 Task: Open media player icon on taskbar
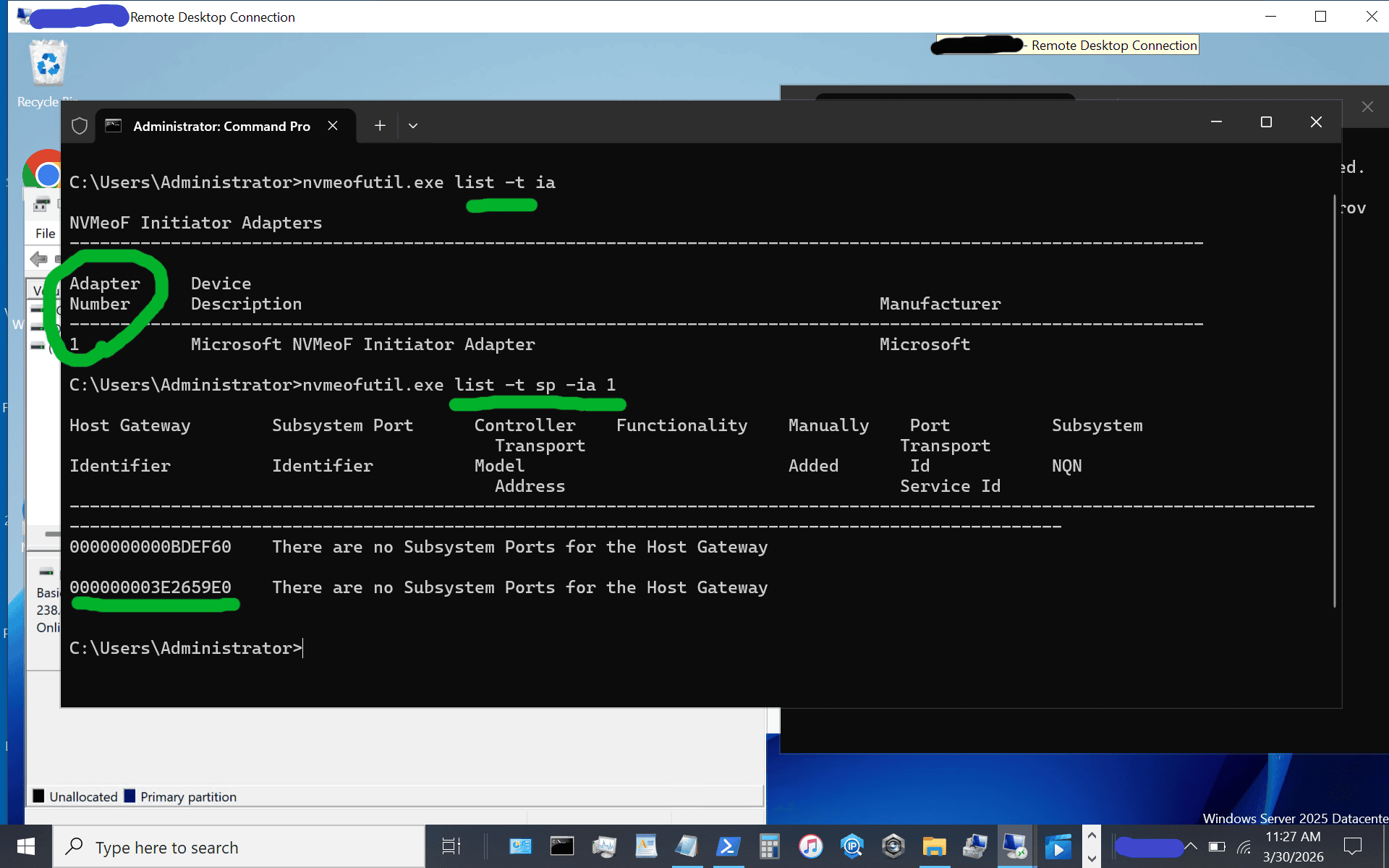[1058, 846]
